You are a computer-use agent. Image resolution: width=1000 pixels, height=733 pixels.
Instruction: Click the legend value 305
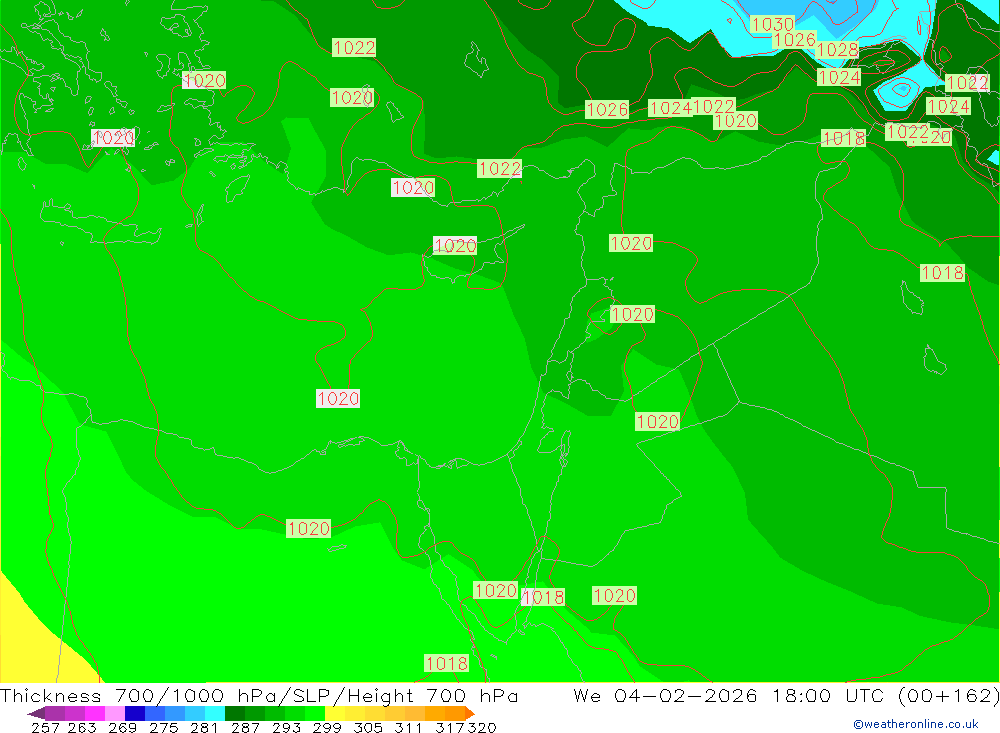tap(367, 727)
